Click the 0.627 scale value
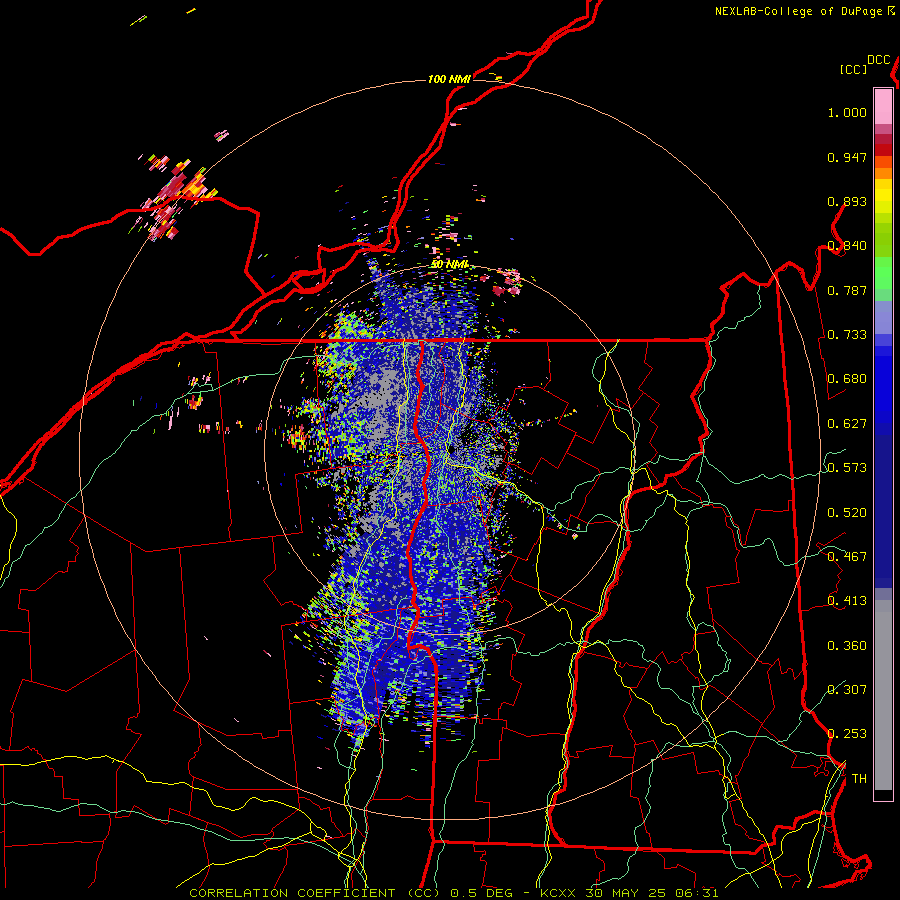The height and width of the screenshot is (900, 900). tap(847, 424)
